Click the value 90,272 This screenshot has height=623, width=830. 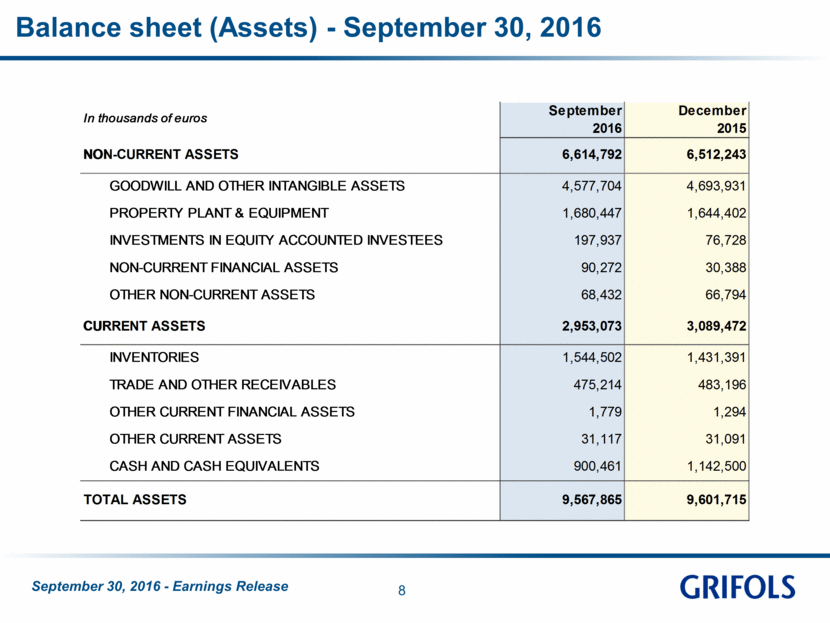pyautogui.click(x=601, y=267)
